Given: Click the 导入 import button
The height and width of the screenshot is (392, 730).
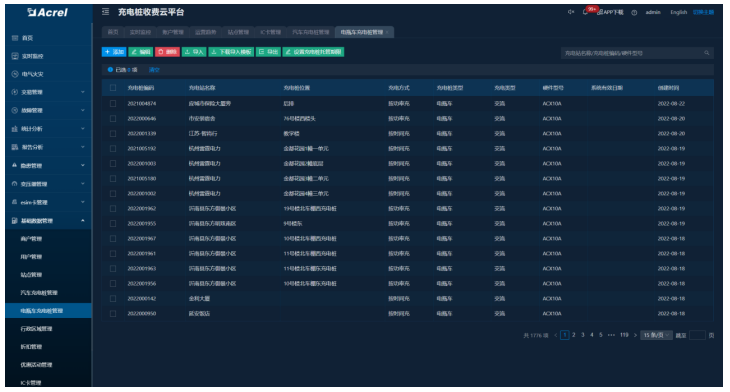Looking at the screenshot, I should click(x=194, y=52).
